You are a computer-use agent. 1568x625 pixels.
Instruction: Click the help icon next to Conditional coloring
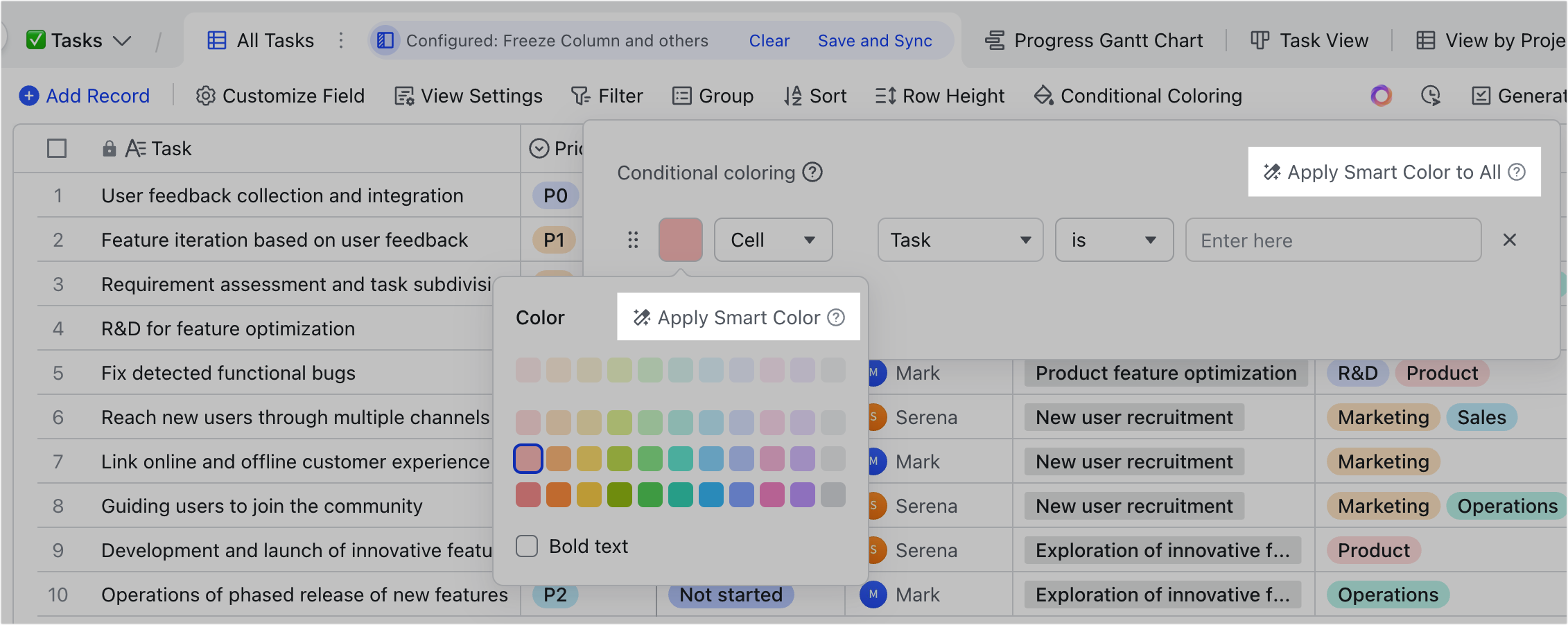tap(812, 173)
